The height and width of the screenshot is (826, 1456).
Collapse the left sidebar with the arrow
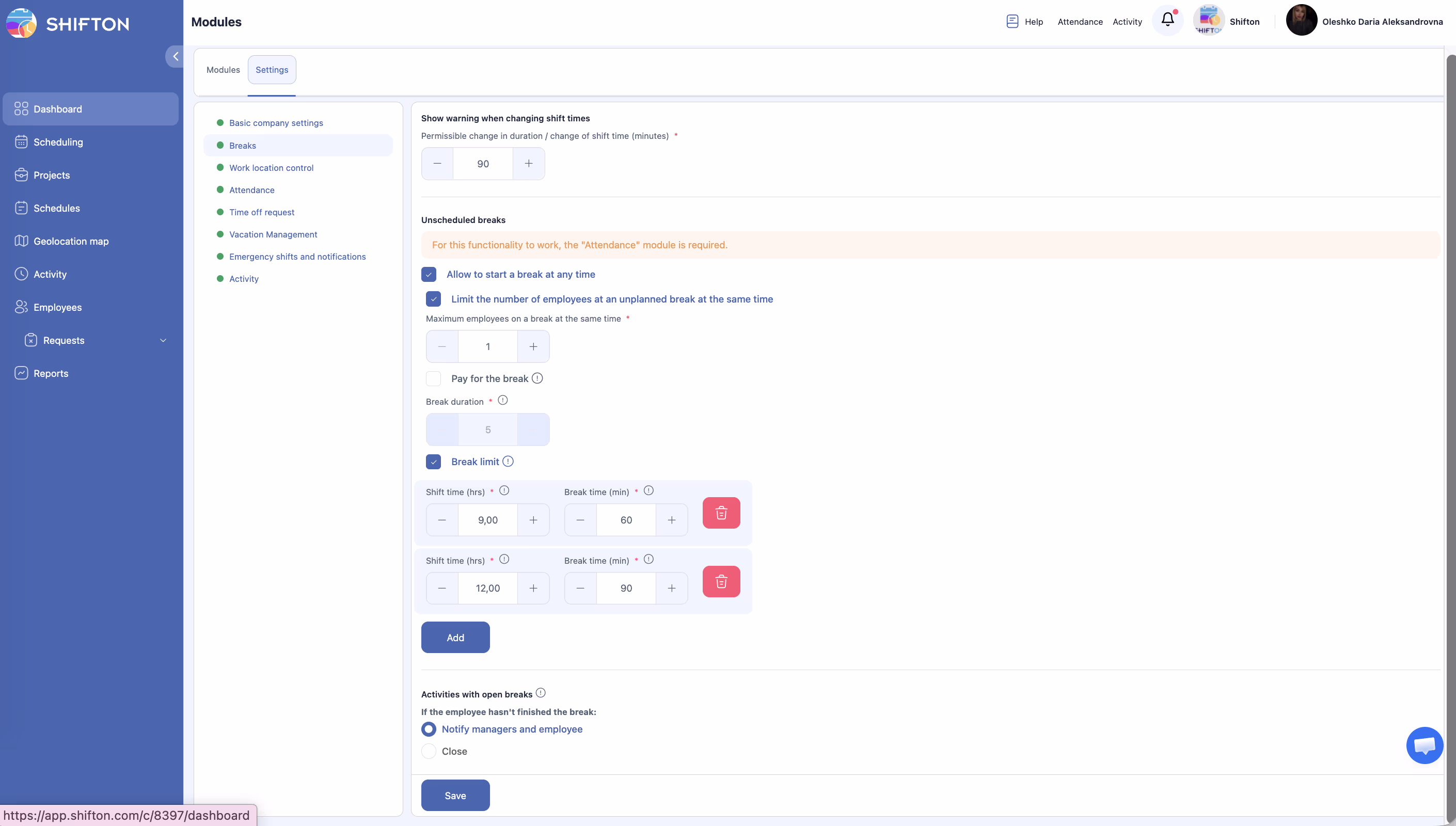coord(175,56)
